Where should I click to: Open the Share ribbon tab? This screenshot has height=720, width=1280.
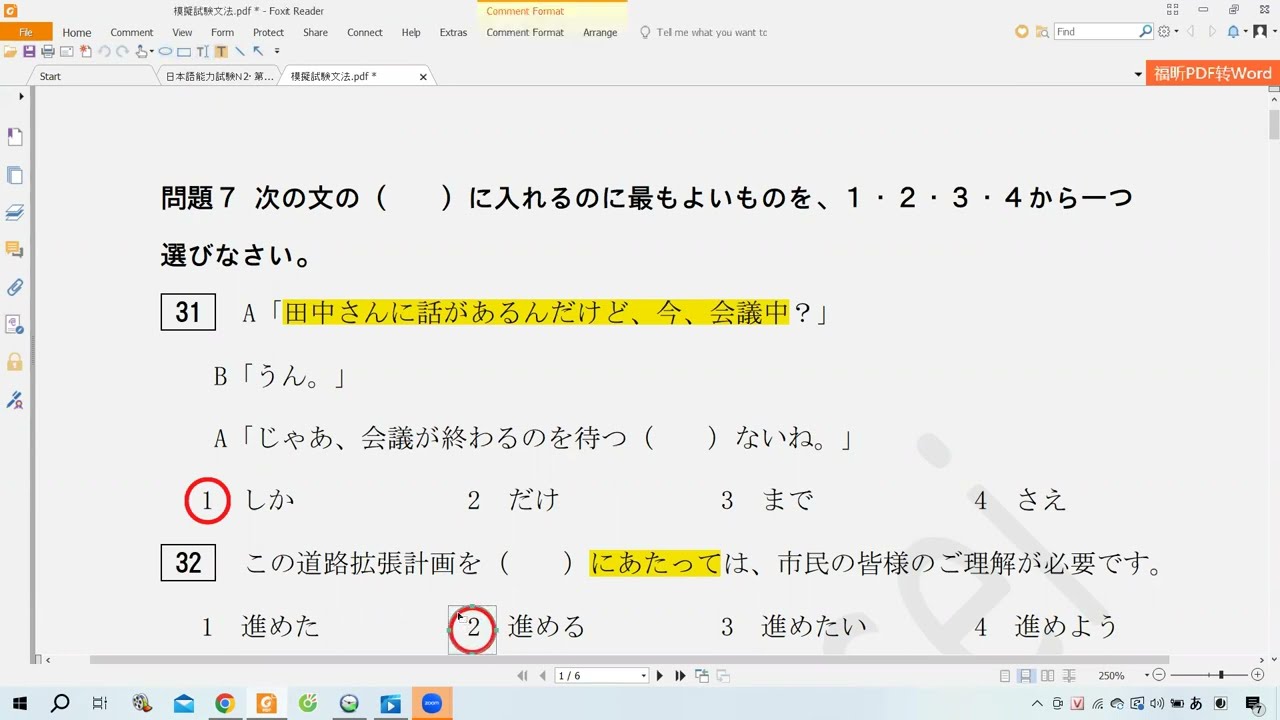coord(315,32)
